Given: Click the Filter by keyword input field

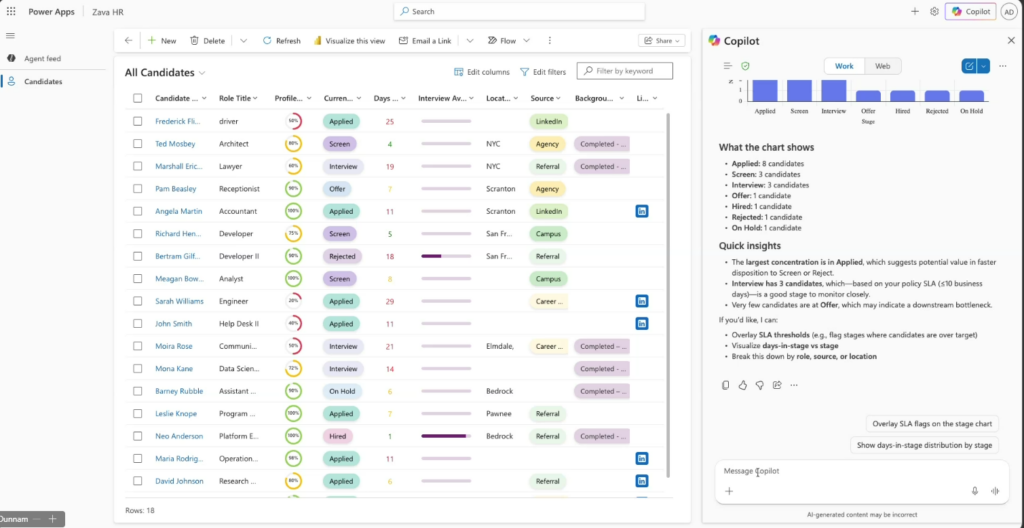Looking at the screenshot, I should pyautogui.click(x=632, y=71).
